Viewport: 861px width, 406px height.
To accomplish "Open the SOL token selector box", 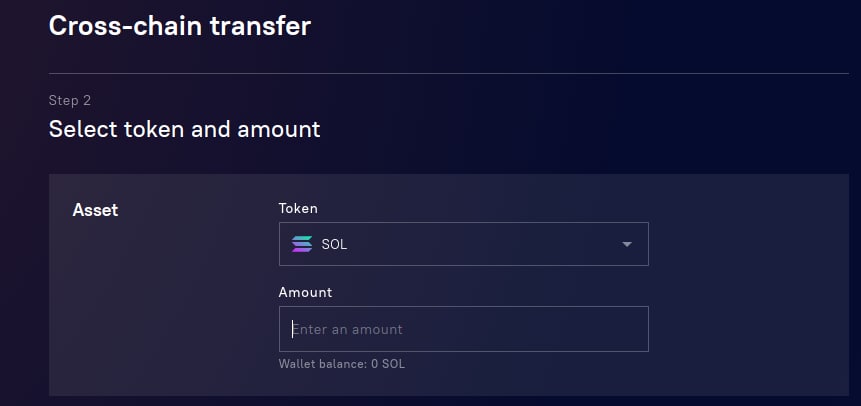I will (x=463, y=244).
